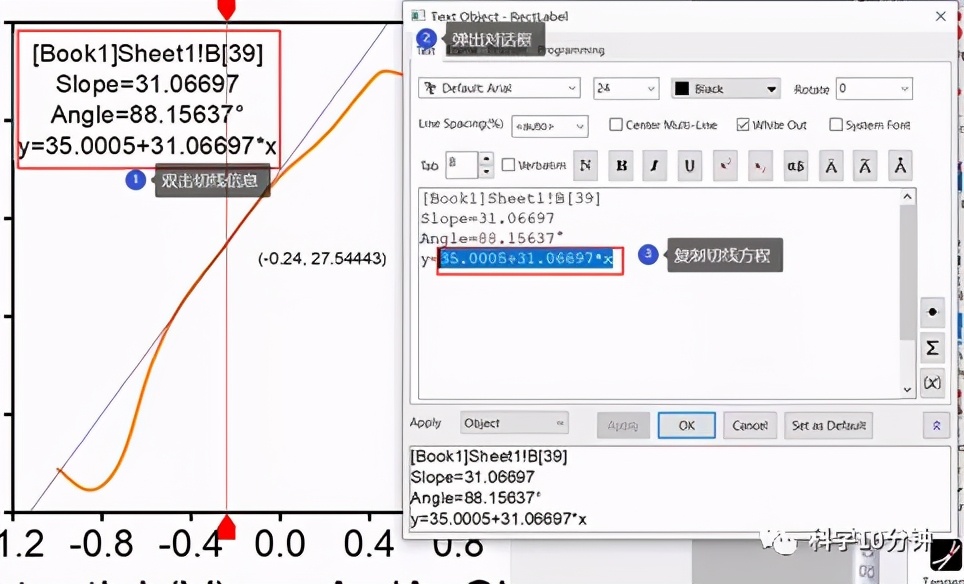964x584 pixels.
Task: Enable System Font checkbox
Action: (836, 125)
